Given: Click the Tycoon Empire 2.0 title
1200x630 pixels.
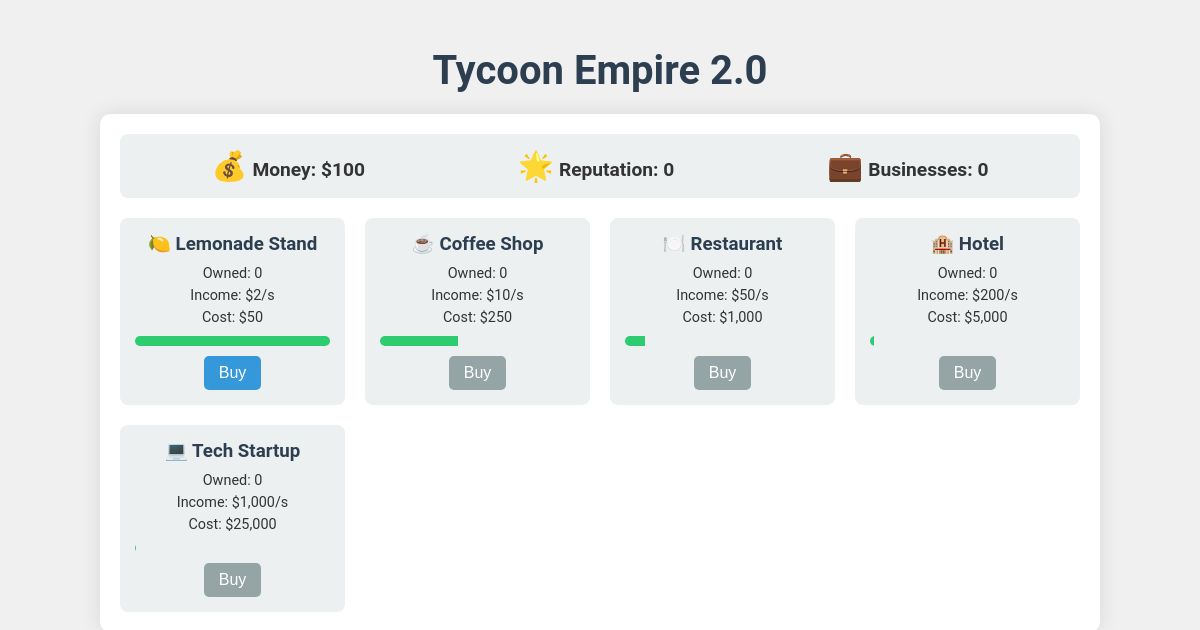Looking at the screenshot, I should pyautogui.click(x=599, y=69).
